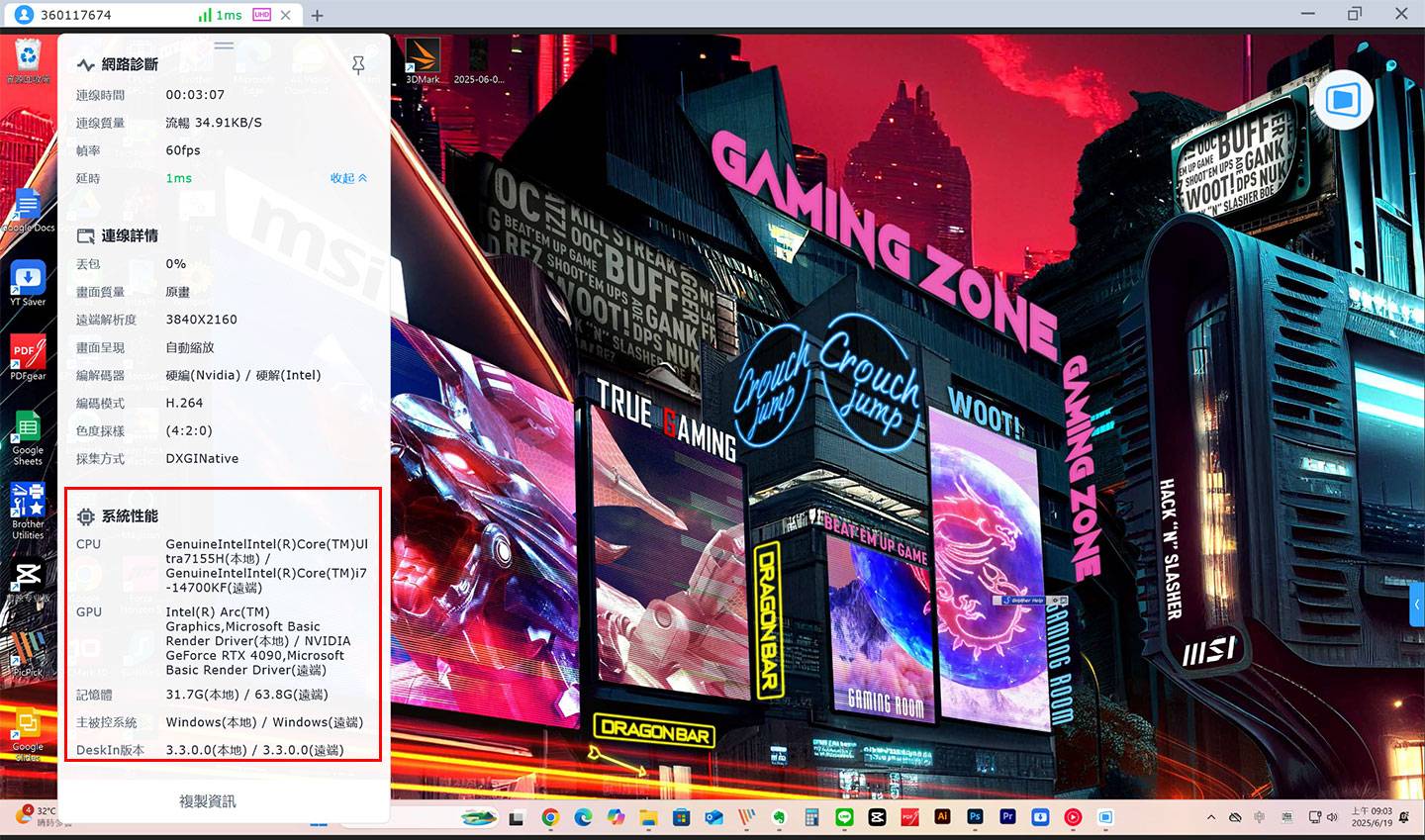Screen dimensions: 1425x840
Task: Open the 3DMark desktop shortcut
Action: point(423,61)
